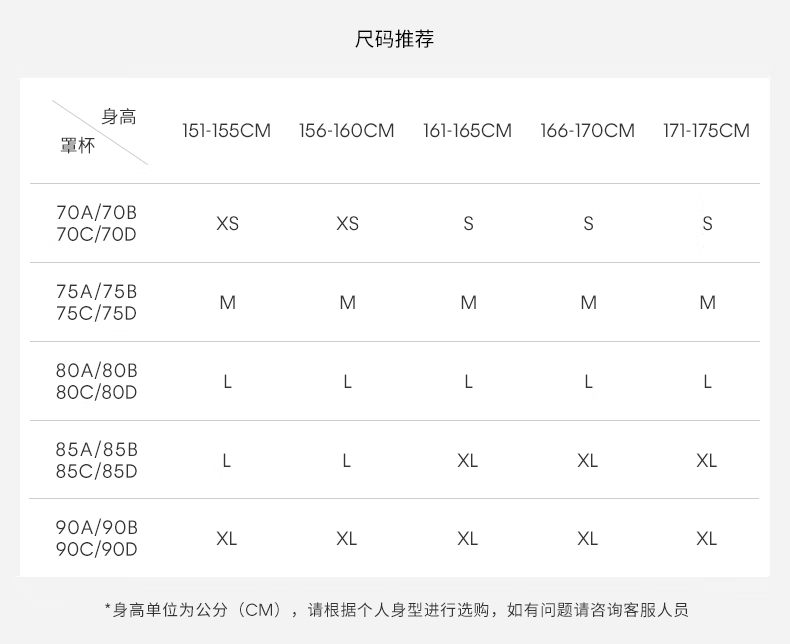Select the 75A/75B 75C/75D row label
Screen dimensions: 790x644
tap(96, 303)
